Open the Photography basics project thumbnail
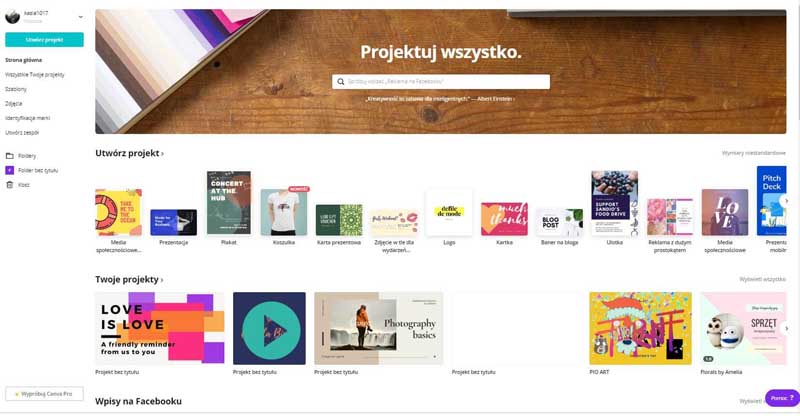The image size is (800, 416). coord(379,328)
